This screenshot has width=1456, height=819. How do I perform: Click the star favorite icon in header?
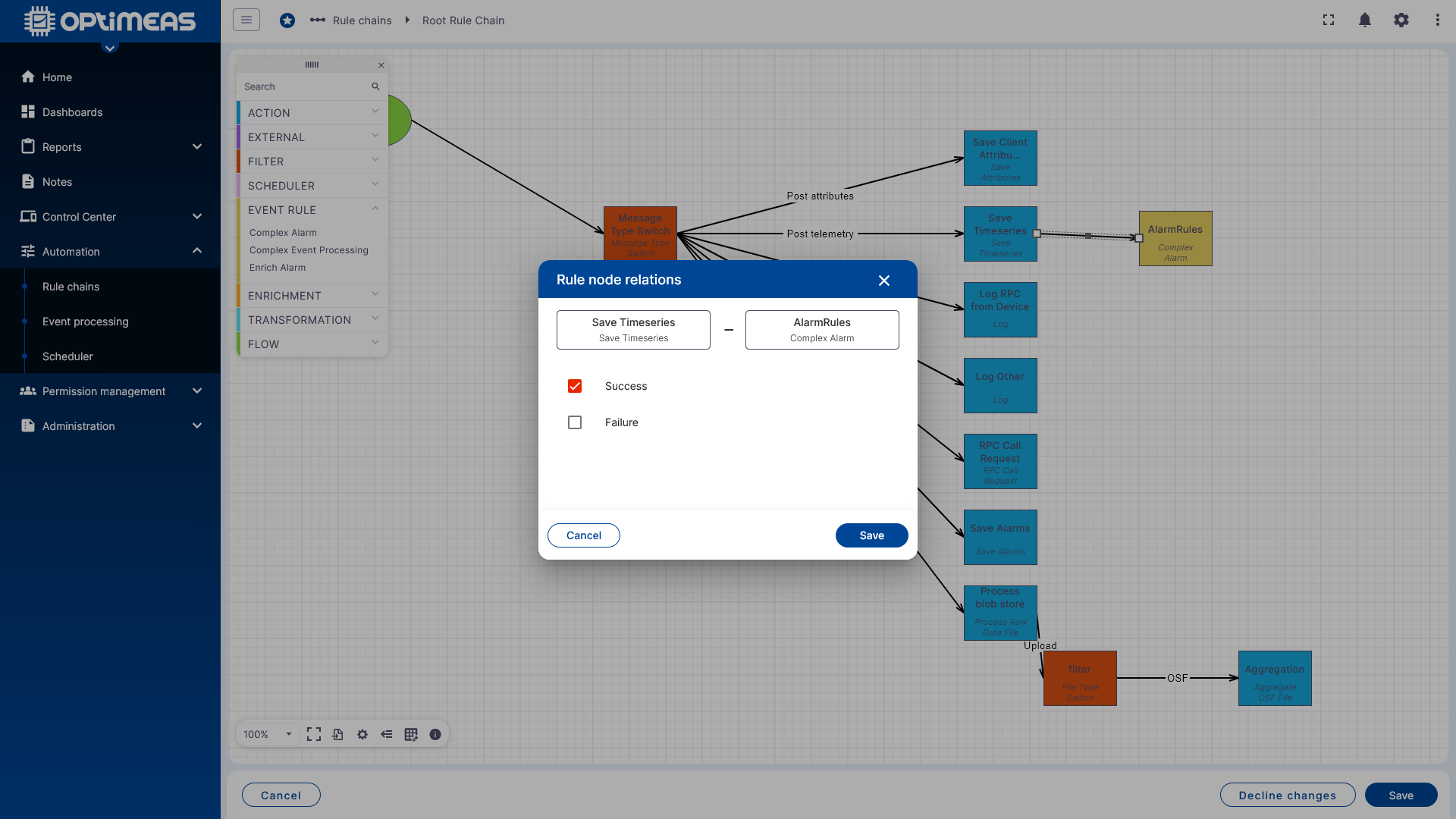tap(287, 20)
